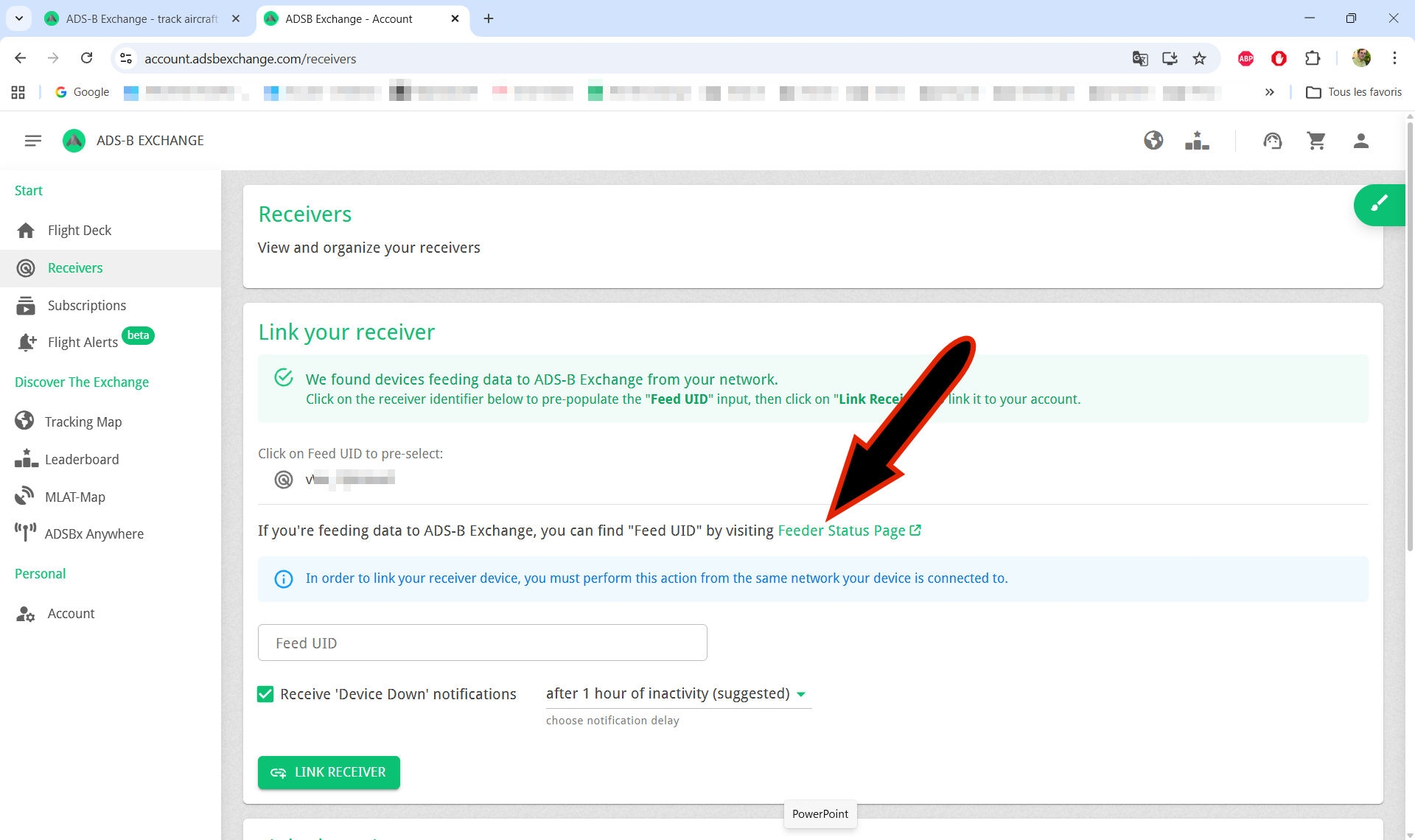This screenshot has height=840, width=1415.
Task: Open the Feeder Status Page link
Action: point(849,531)
